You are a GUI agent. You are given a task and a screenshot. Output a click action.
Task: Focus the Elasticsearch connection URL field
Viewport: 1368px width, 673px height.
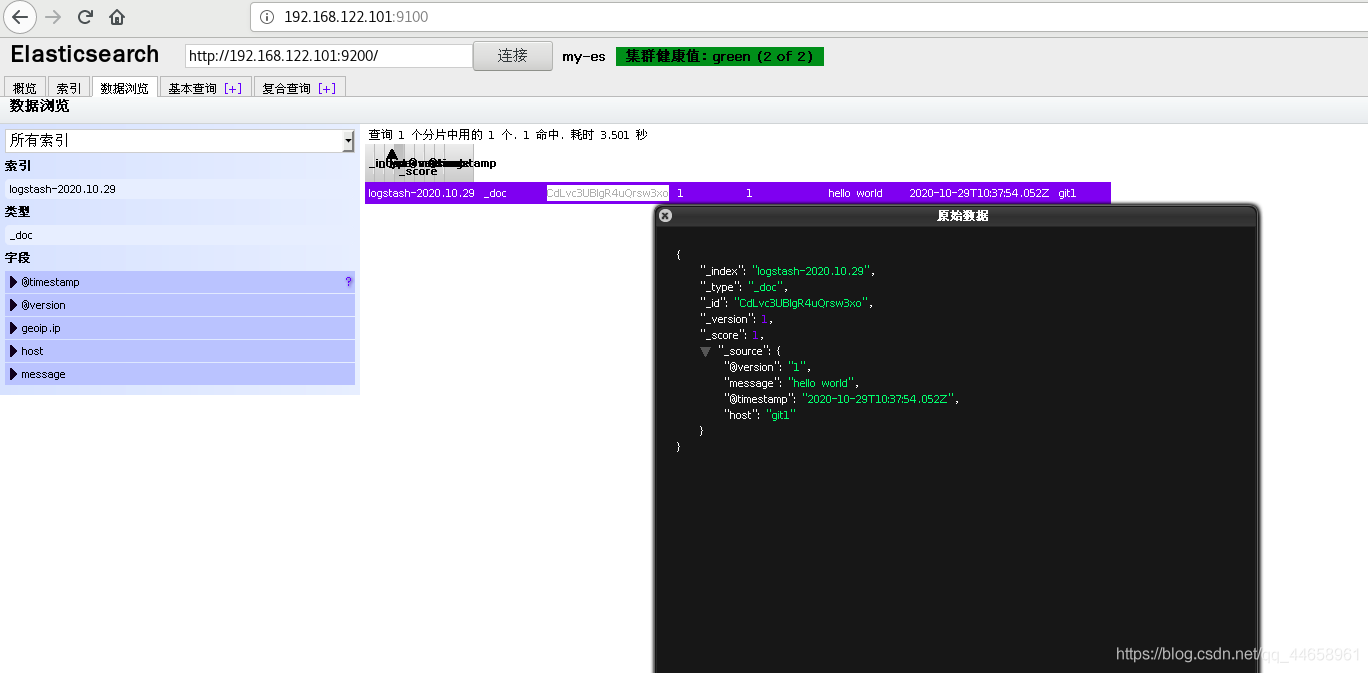(x=328, y=56)
